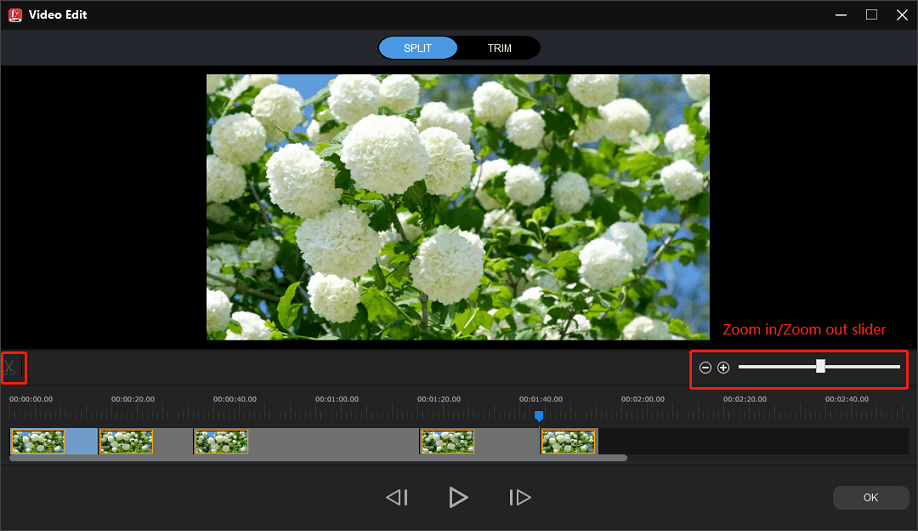918x531 pixels.
Task: Confirm edits with the OK button
Action: [871, 498]
